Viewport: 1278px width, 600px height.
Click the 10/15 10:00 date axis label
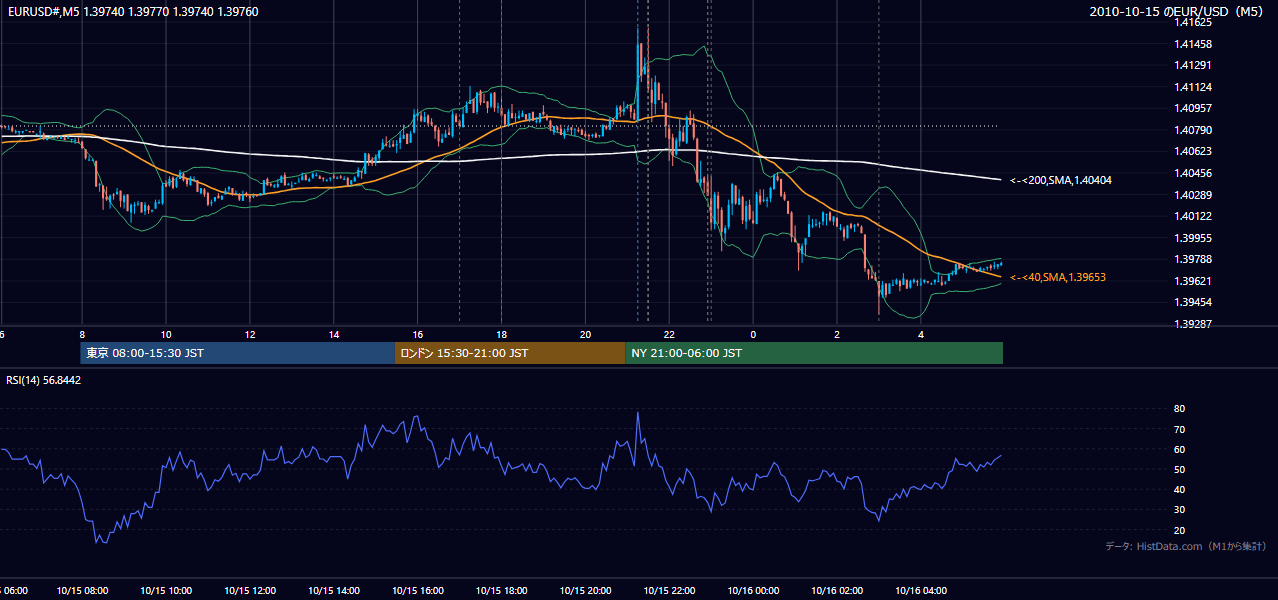(x=166, y=590)
